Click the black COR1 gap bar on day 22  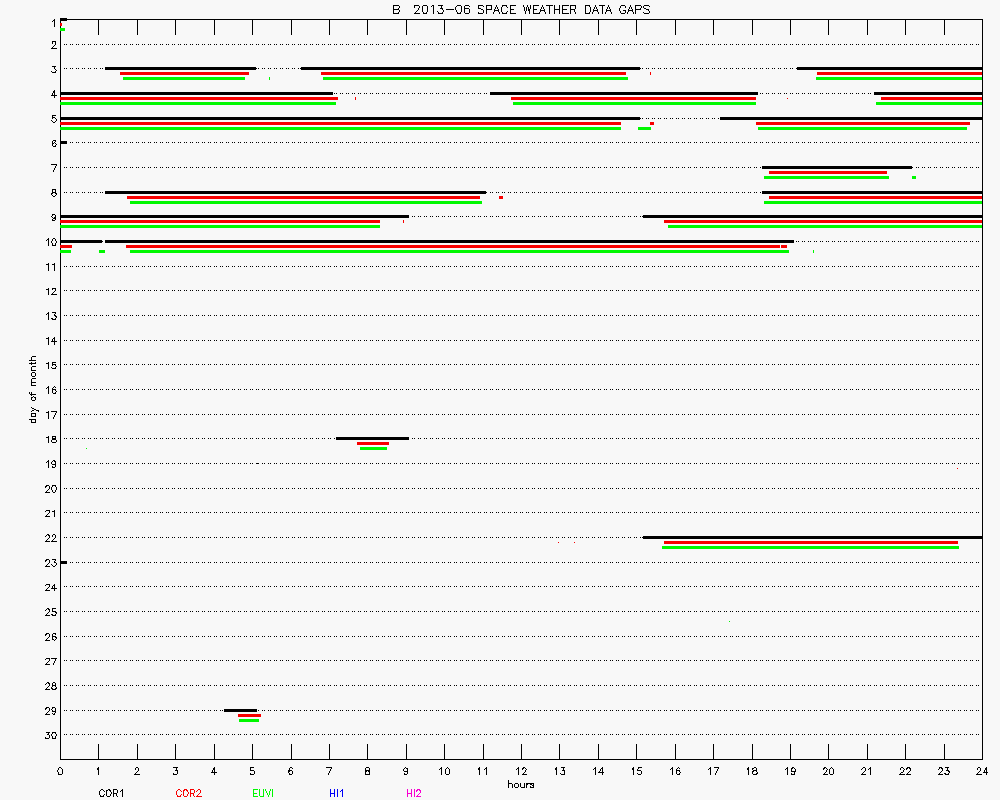point(812,537)
